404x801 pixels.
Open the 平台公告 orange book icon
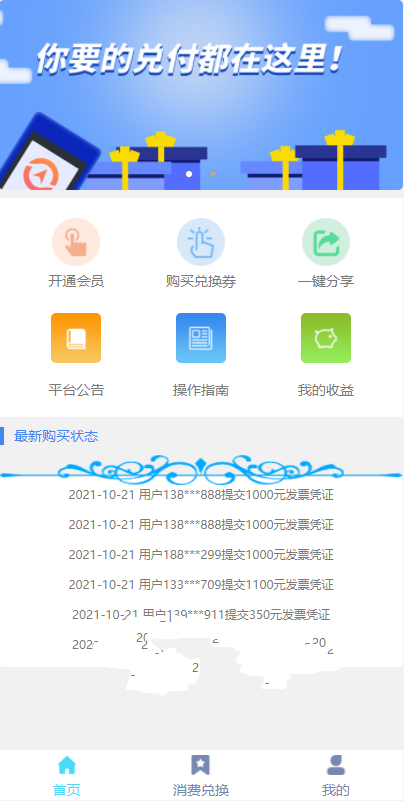(x=76, y=338)
